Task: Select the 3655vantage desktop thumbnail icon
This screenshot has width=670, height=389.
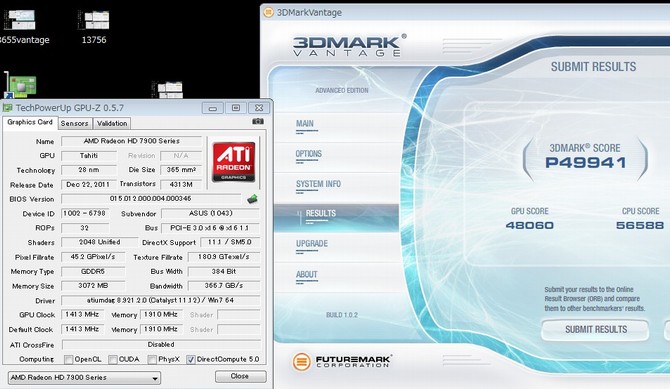Action: coord(20,20)
